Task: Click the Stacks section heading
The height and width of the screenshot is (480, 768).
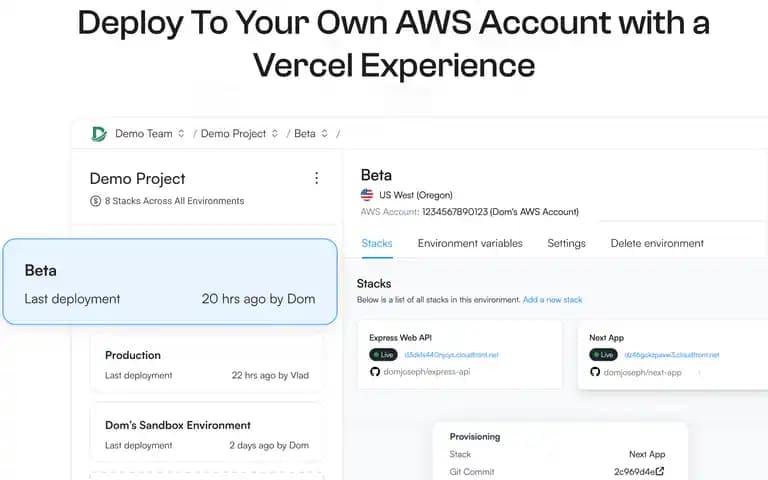Action: point(374,284)
